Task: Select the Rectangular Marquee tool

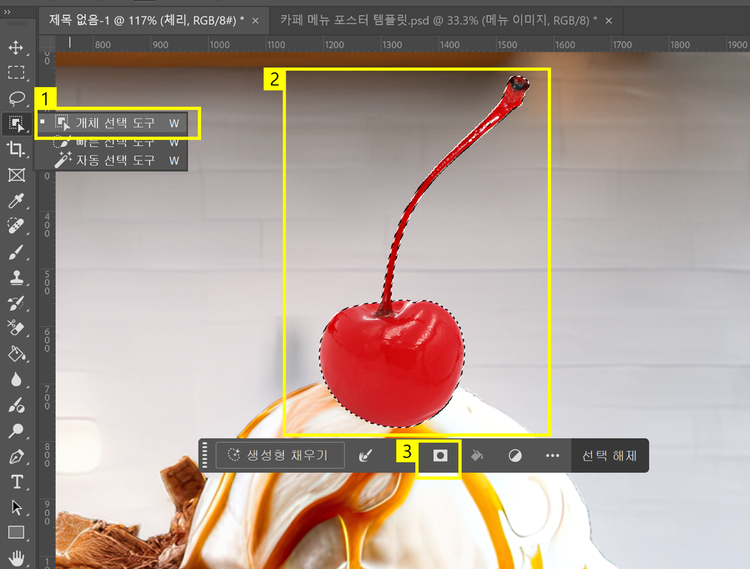Action: 16,73
